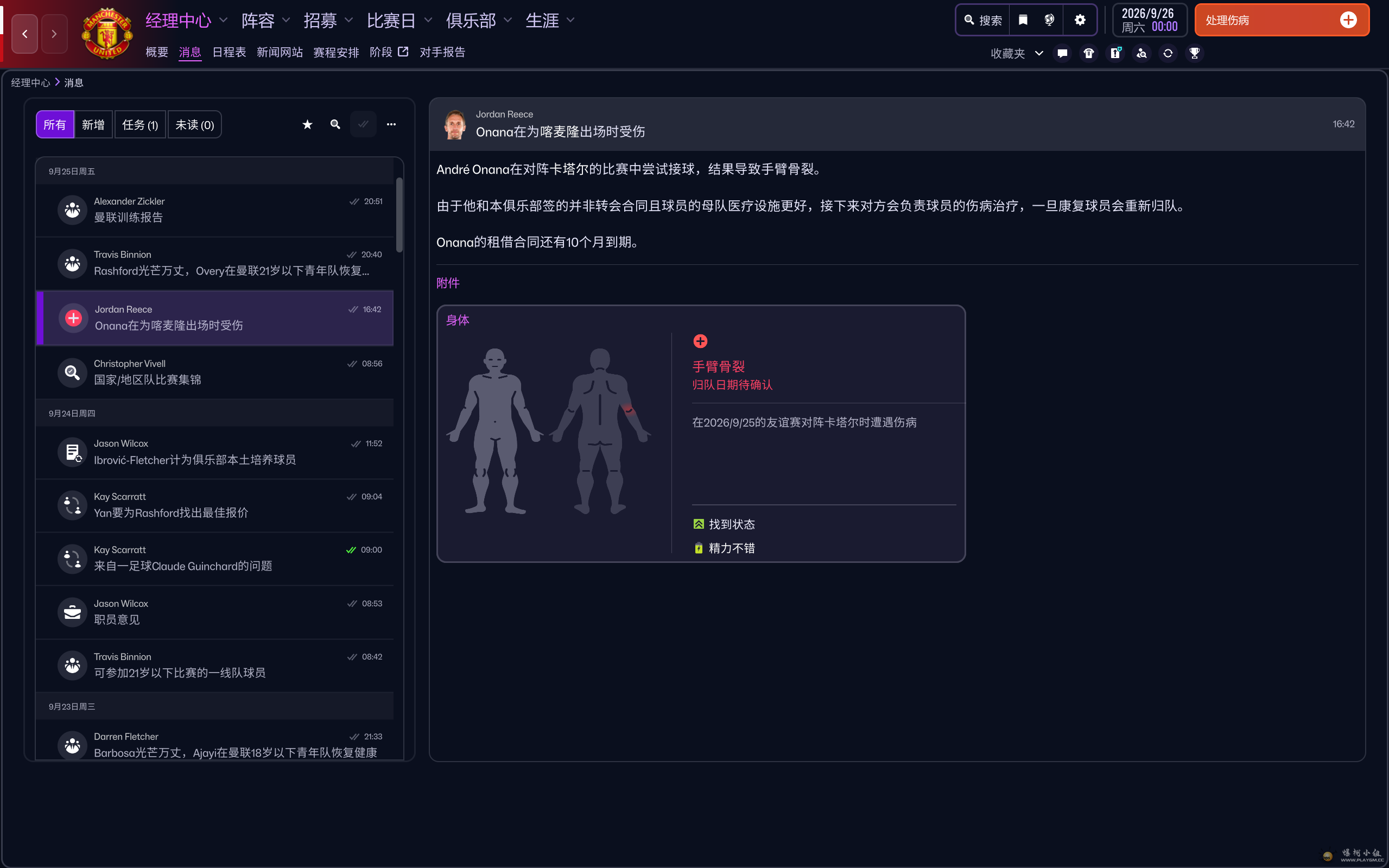Screen dimensions: 1389x868
Task: Toggle mark-all-read checkmark button
Action: [363, 124]
